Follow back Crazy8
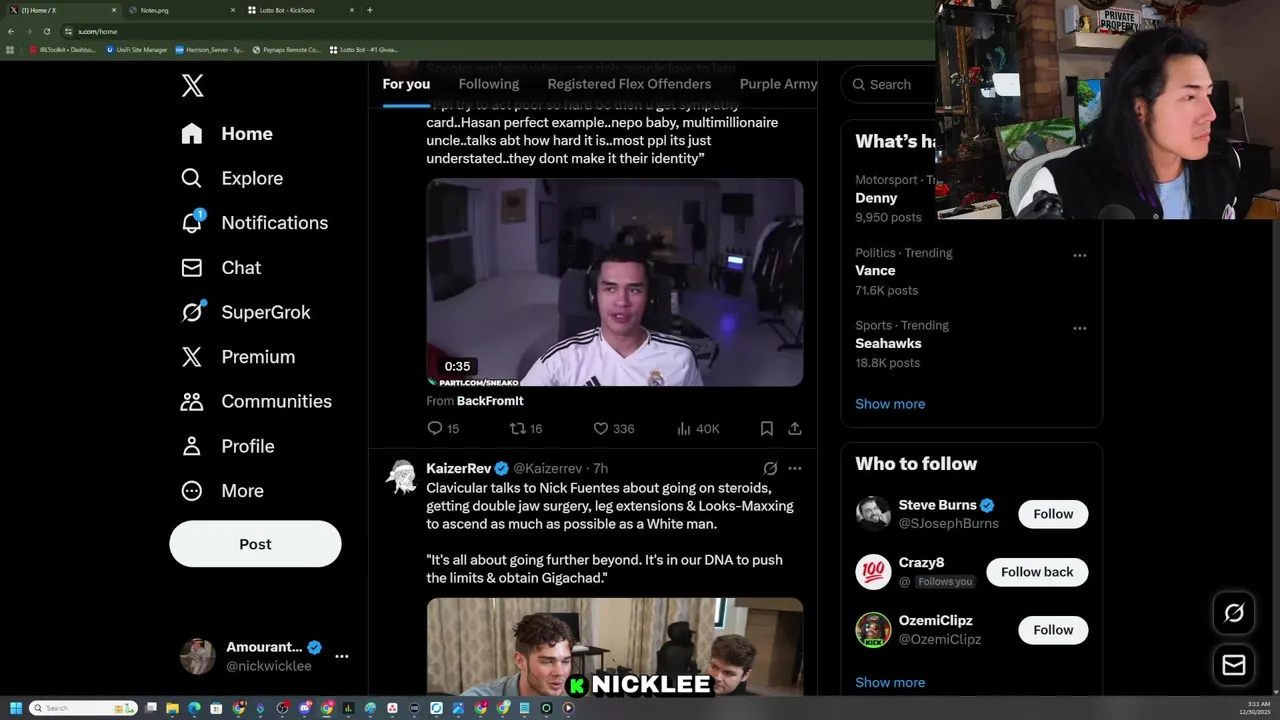The height and width of the screenshot is (720, 1280). point(1037,572)
